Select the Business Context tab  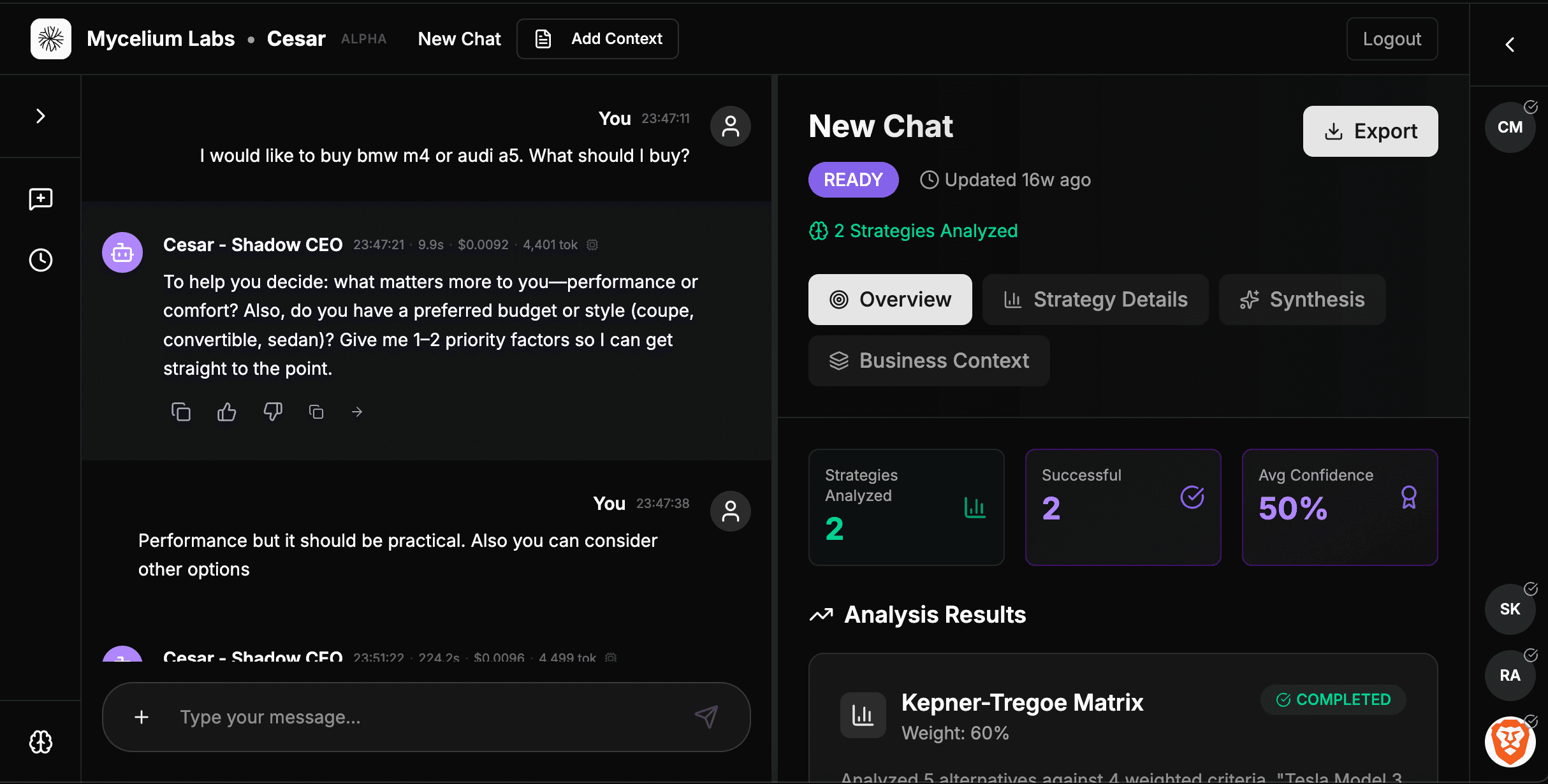point(929,361)
